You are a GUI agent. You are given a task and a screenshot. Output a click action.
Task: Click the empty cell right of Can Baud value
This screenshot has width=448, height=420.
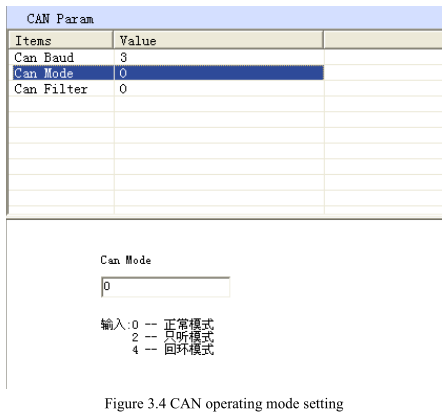[x=383, y=57]
